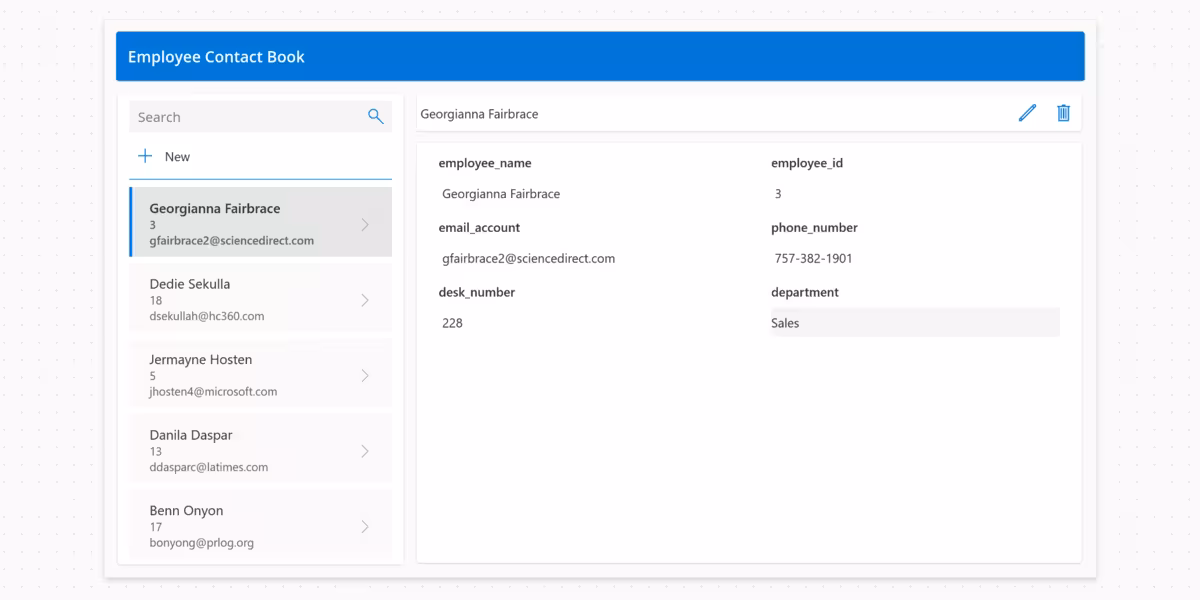Click the email gfairbrace2@sciencedirect.com

pos(528,258)
